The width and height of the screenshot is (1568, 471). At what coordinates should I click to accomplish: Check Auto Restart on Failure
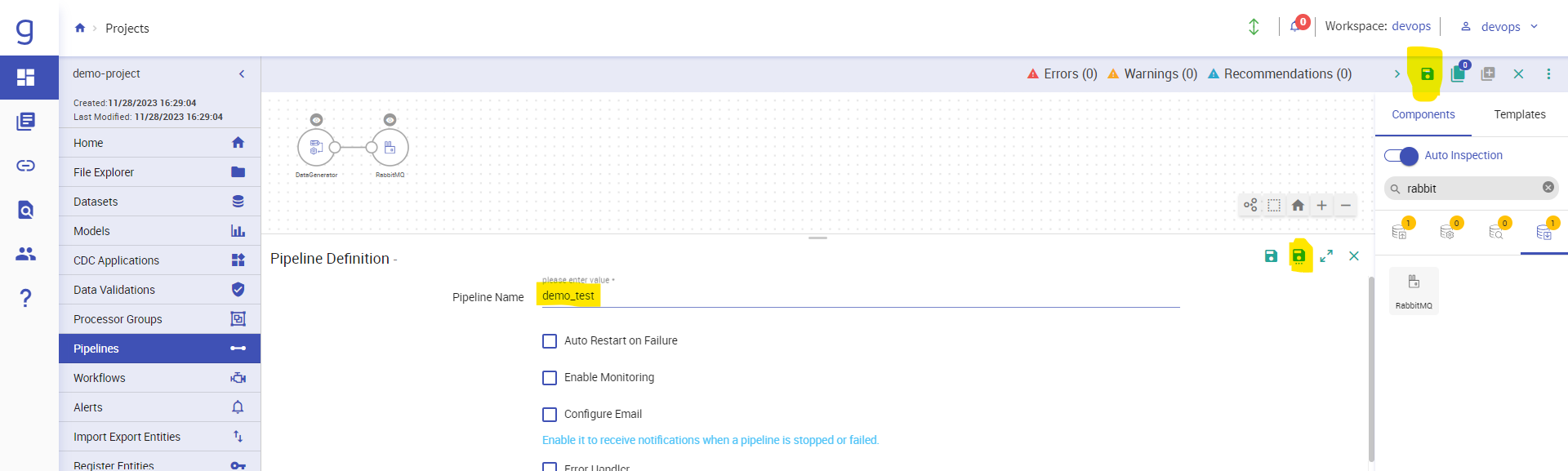tap(550, 341)
